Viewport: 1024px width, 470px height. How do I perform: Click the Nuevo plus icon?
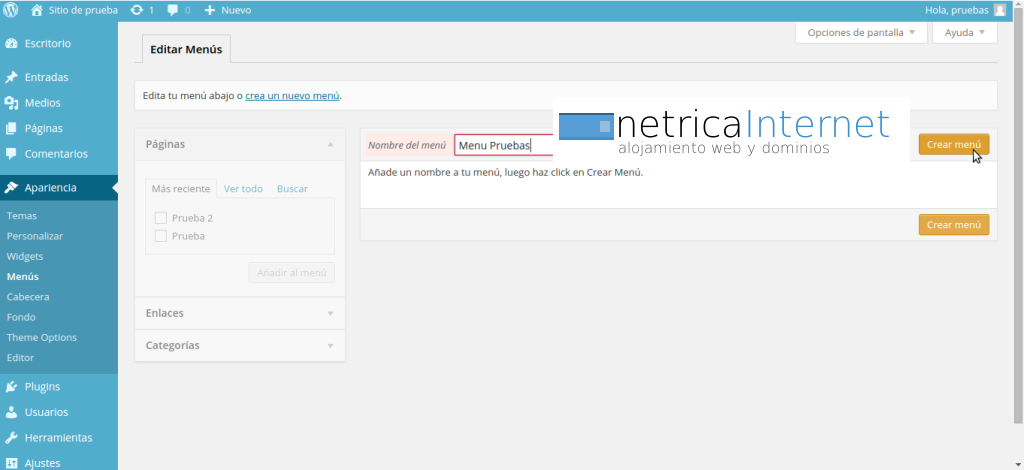[210, 10]
